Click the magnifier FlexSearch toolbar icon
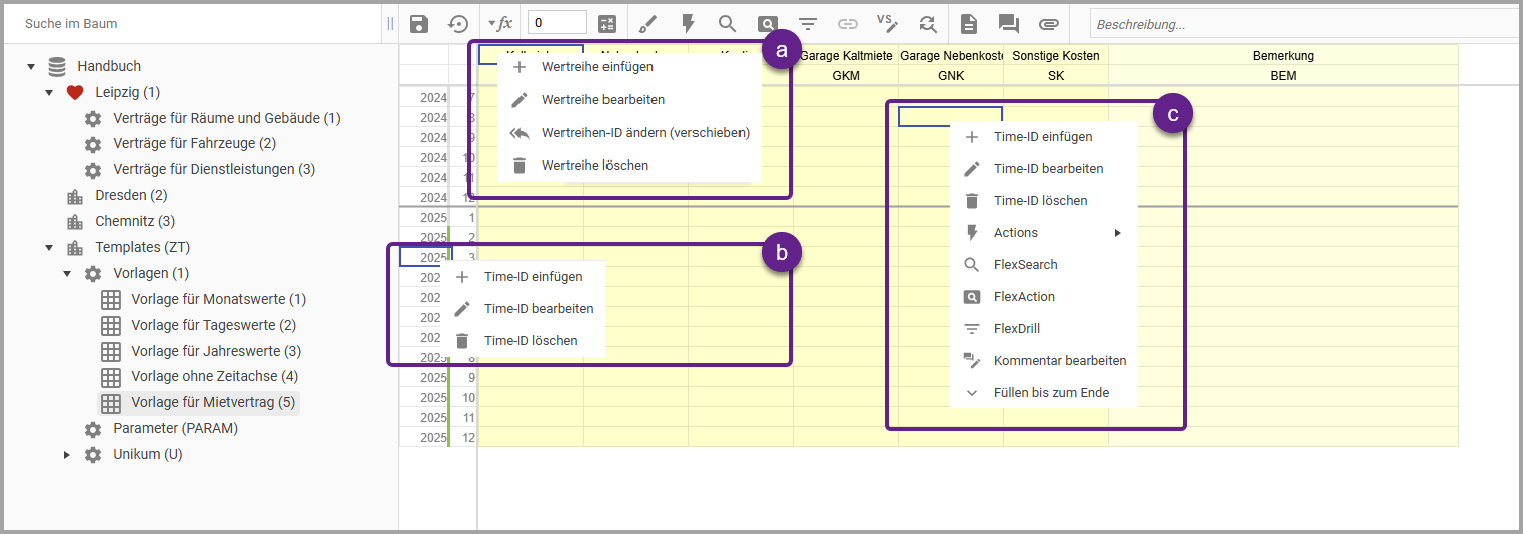This screenshot has width=1523, height=534. coord(727,24)
